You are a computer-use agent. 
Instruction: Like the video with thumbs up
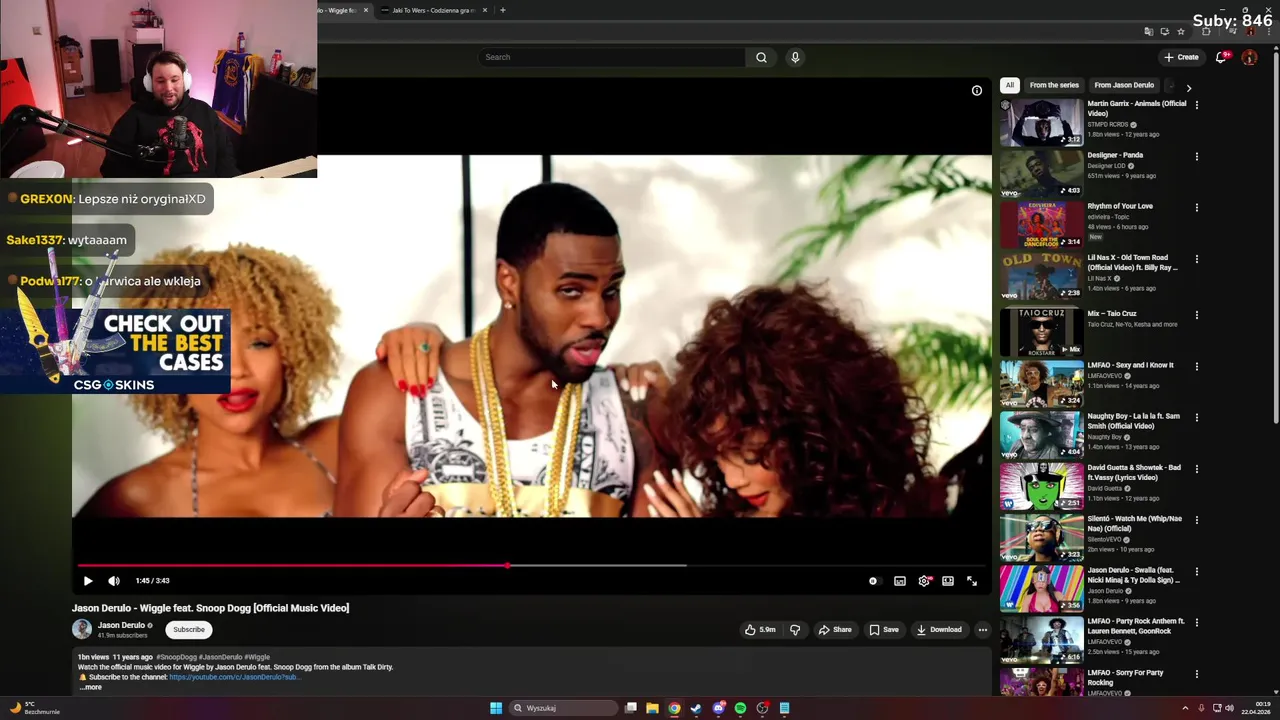point(760,630)
